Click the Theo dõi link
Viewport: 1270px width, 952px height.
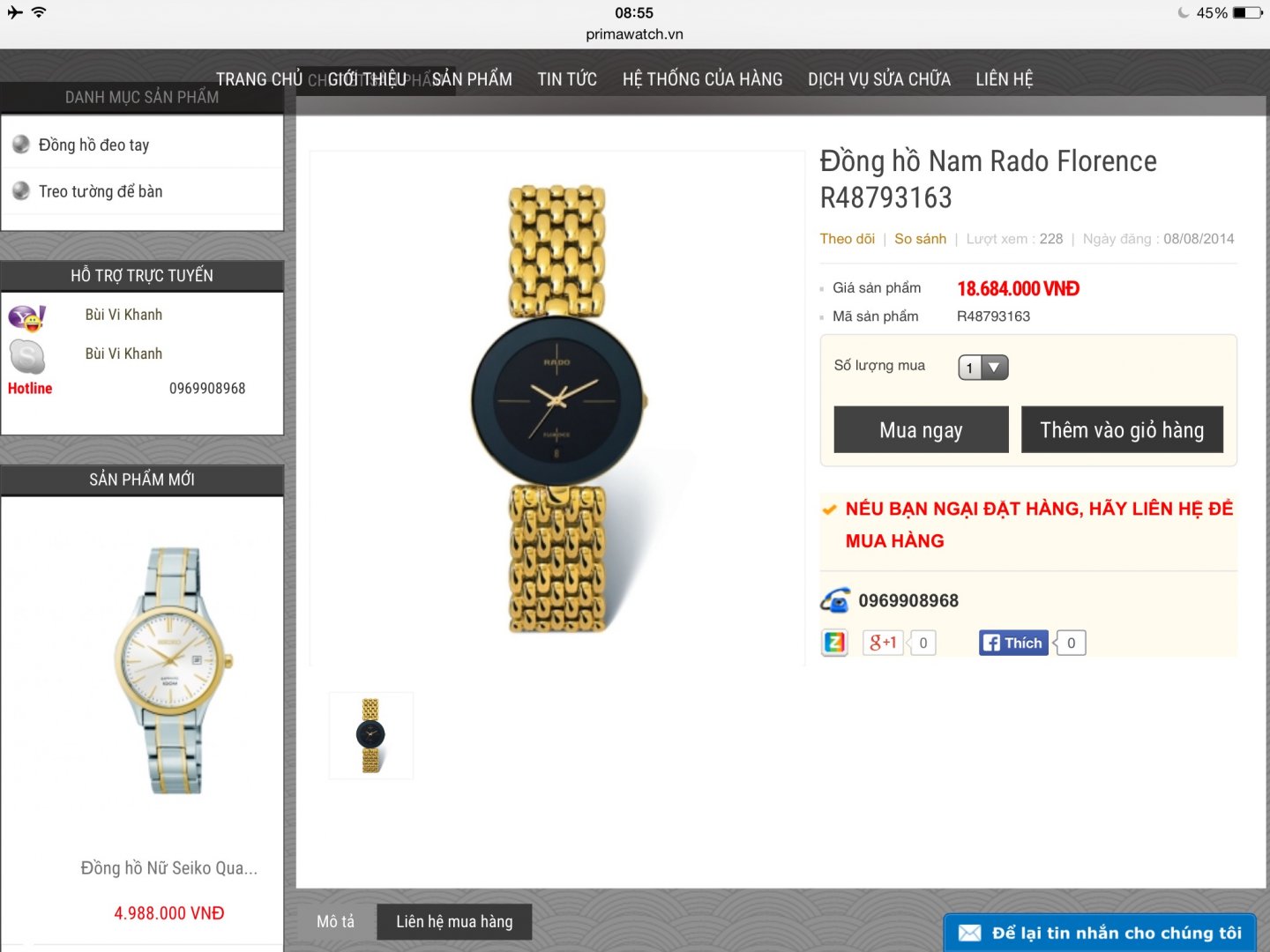pyautogui.click(x=847, y=239)
